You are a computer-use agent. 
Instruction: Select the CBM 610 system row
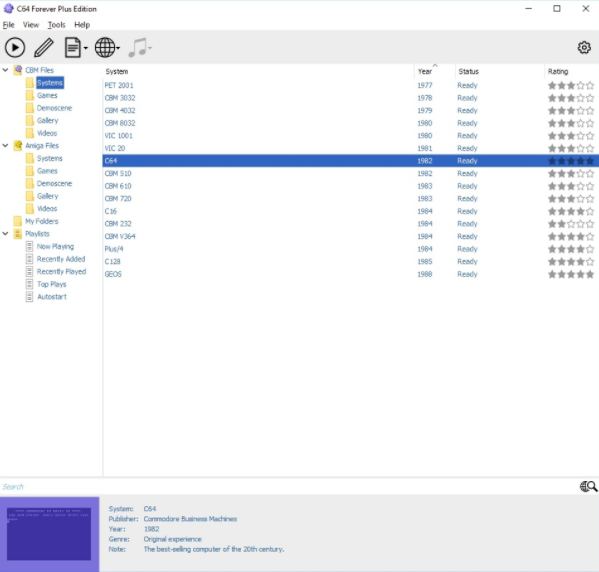(351, 186)
